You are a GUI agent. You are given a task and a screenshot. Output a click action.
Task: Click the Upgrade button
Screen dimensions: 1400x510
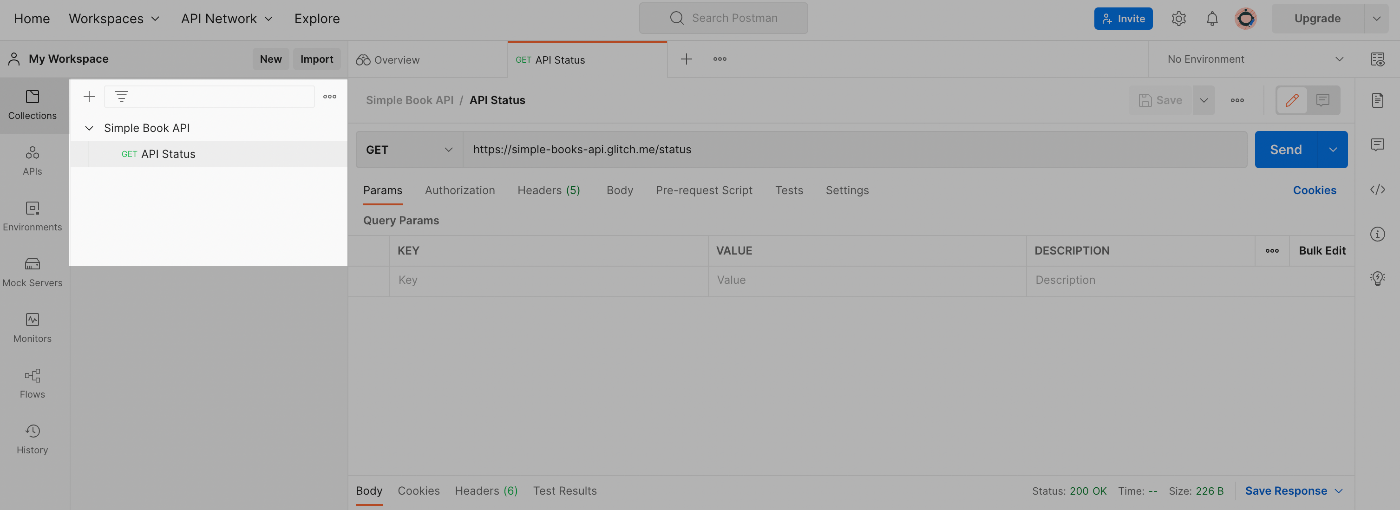click(x=1318, y=18)
